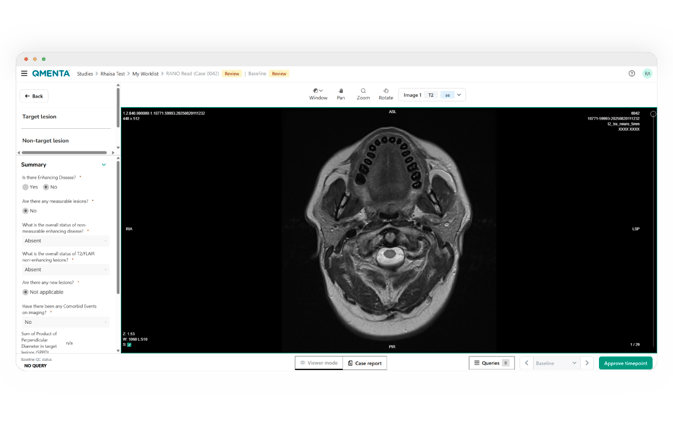Image resolution: width=673 pixels, height=426 pixels.
Task: Select the Pan tool
Action: (341, 94)
